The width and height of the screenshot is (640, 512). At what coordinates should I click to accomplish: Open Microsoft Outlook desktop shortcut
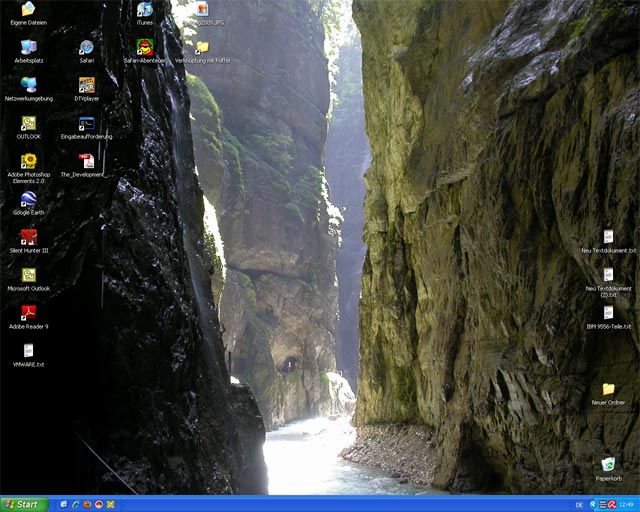coord(28,275)
